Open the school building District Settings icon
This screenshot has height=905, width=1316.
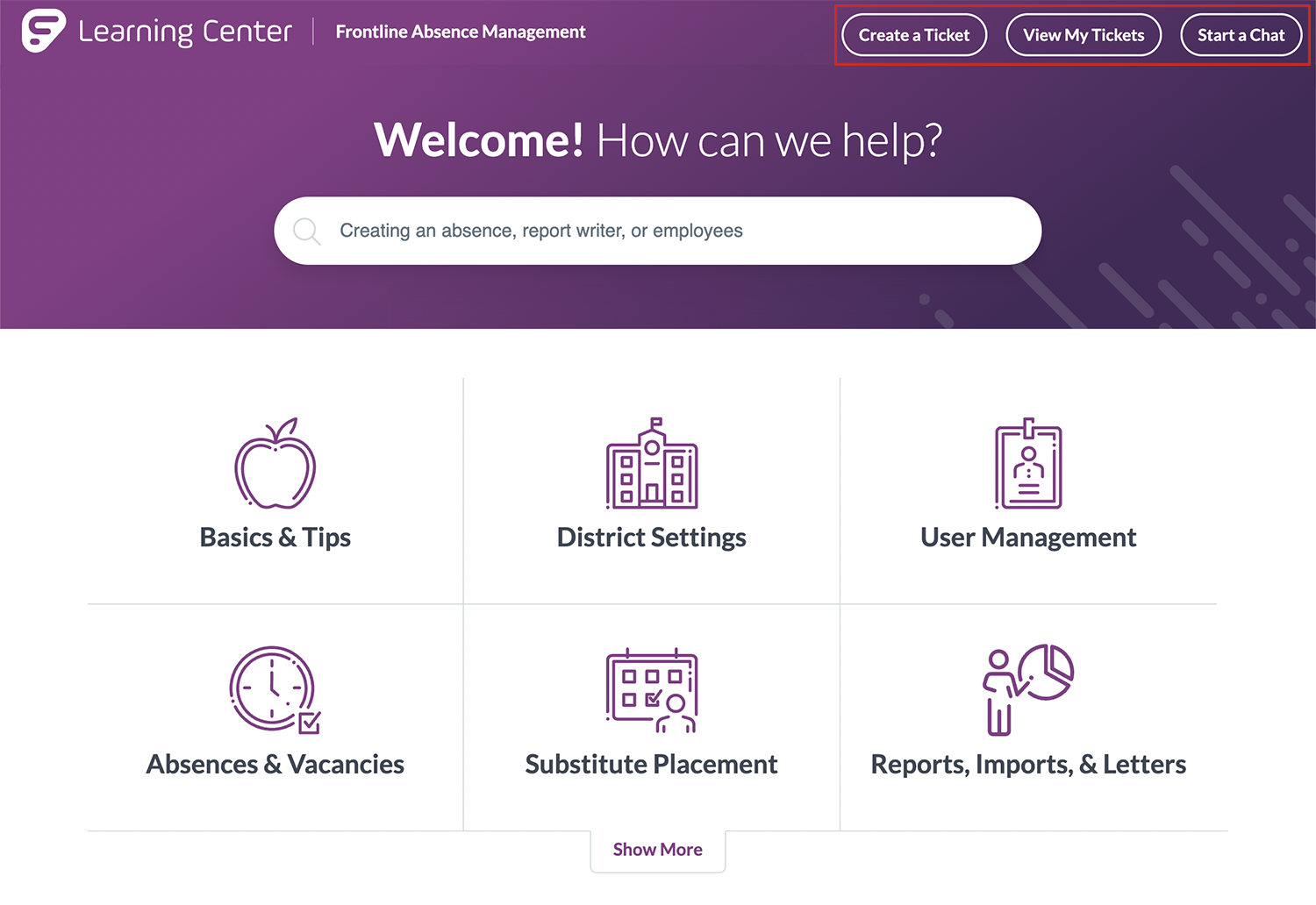click(652, 464)
